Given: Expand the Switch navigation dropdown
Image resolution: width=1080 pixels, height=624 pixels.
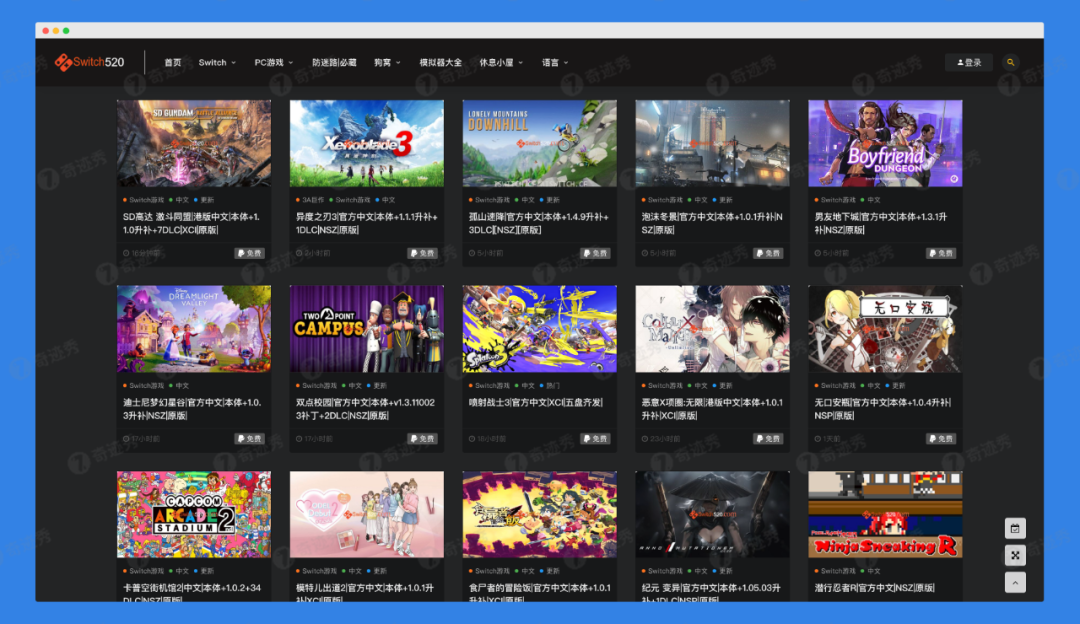Looking at the screenshot, I should [217, 63].
